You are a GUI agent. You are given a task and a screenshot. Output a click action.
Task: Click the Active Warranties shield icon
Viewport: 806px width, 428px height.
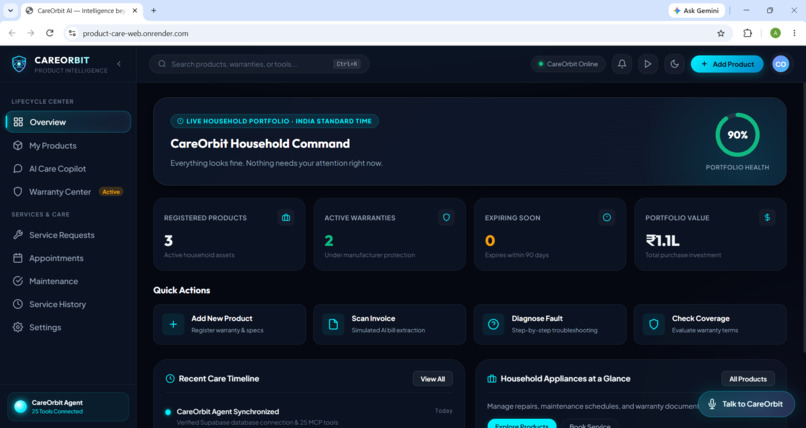click(446, 218)
